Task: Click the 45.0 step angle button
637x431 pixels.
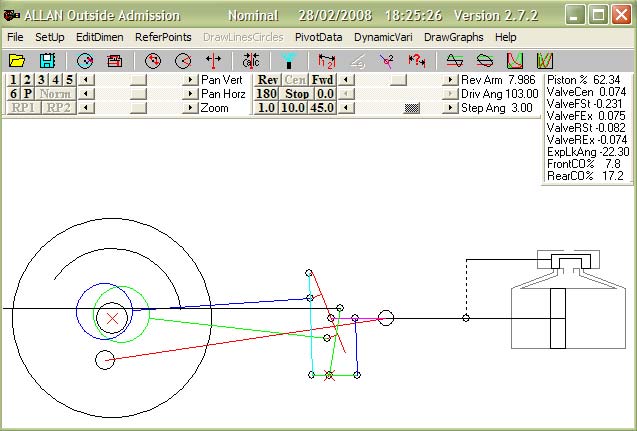Action: pos(323,107)
